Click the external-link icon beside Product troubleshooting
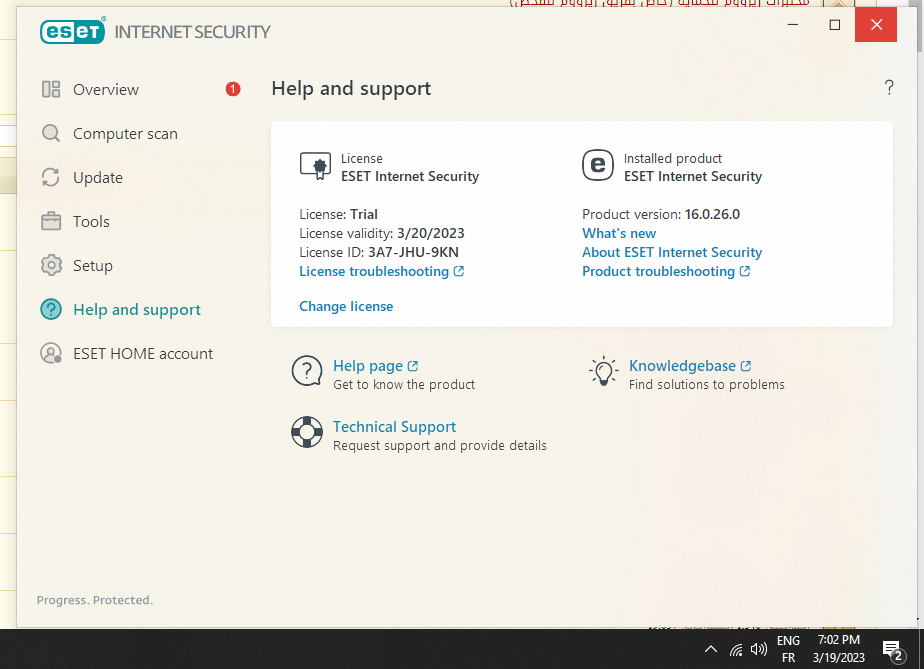This screenshot has width=924, height=669. [x=745, y=271]
